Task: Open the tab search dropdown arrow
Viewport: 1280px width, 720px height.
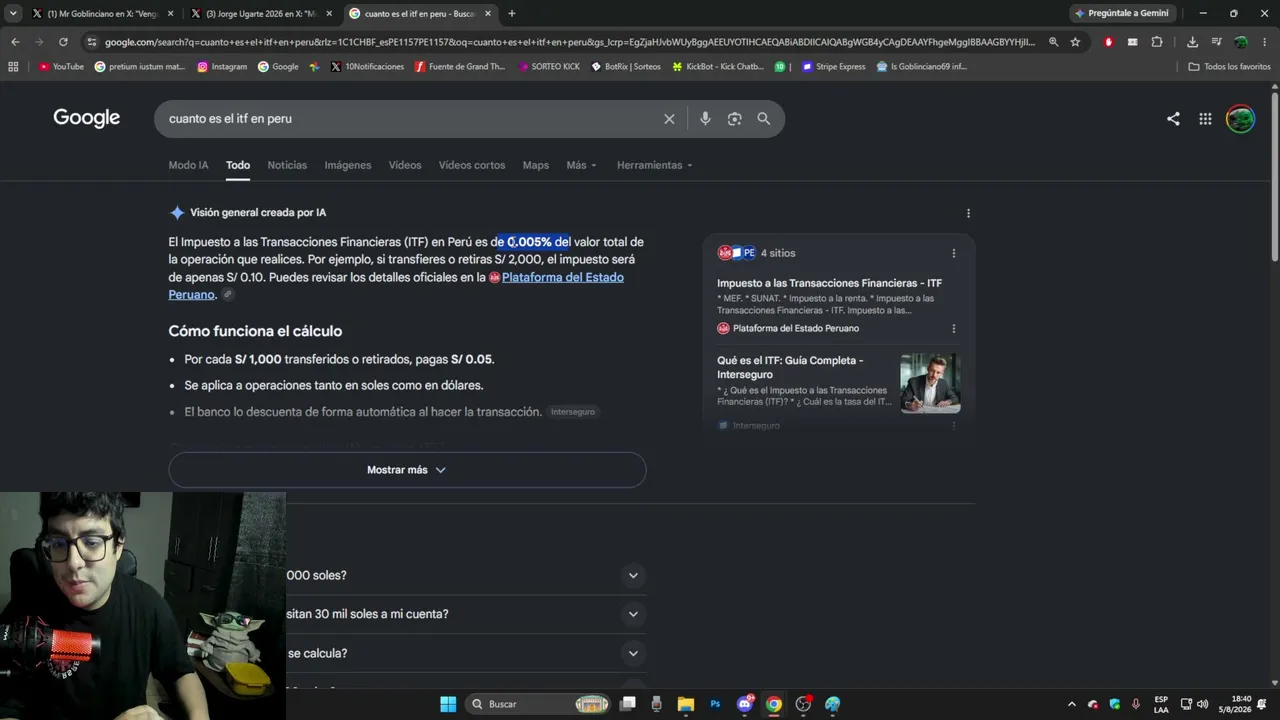Action: point(13,13)
